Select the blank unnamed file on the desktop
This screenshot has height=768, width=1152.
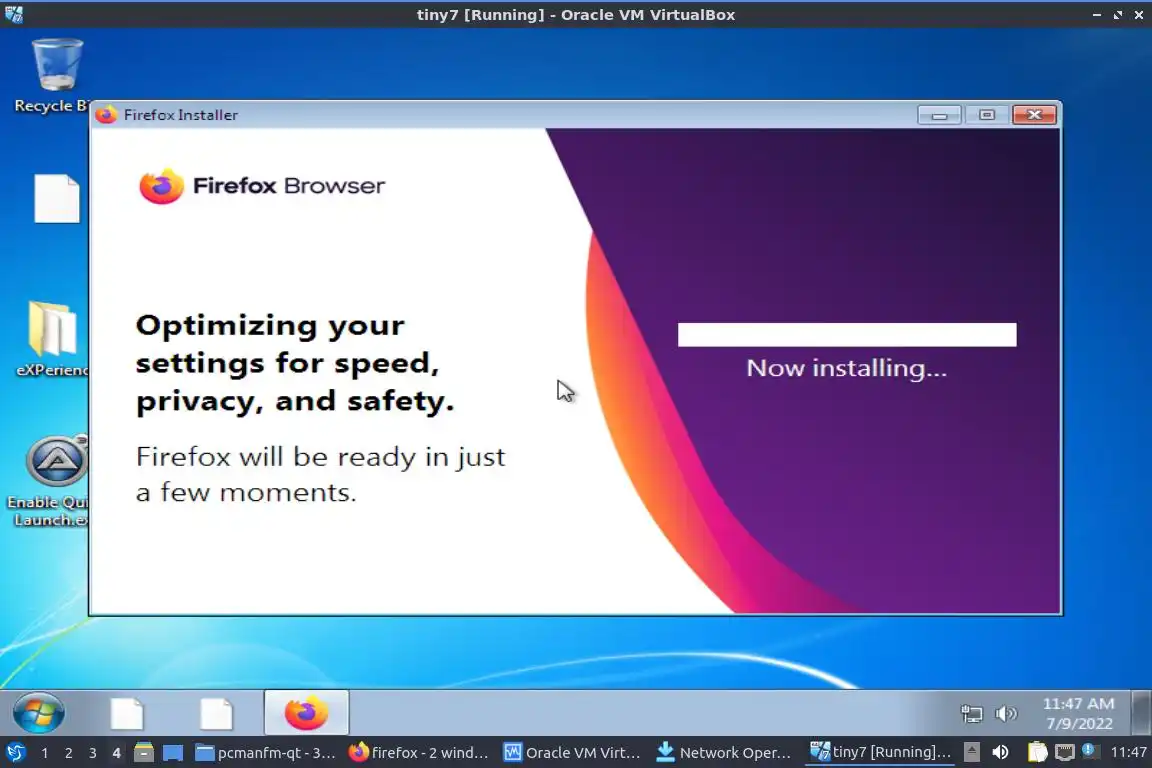click(x=57, y=198)
